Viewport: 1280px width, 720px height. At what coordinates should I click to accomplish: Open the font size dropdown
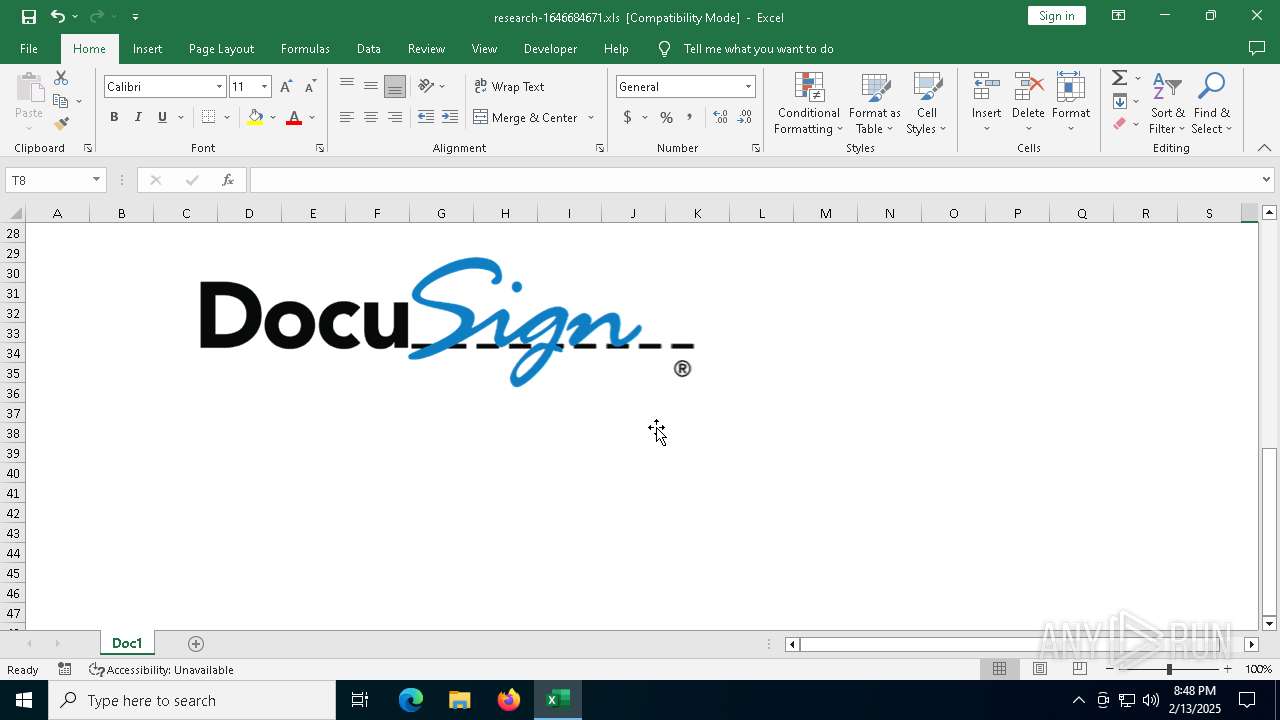point(264,87)
